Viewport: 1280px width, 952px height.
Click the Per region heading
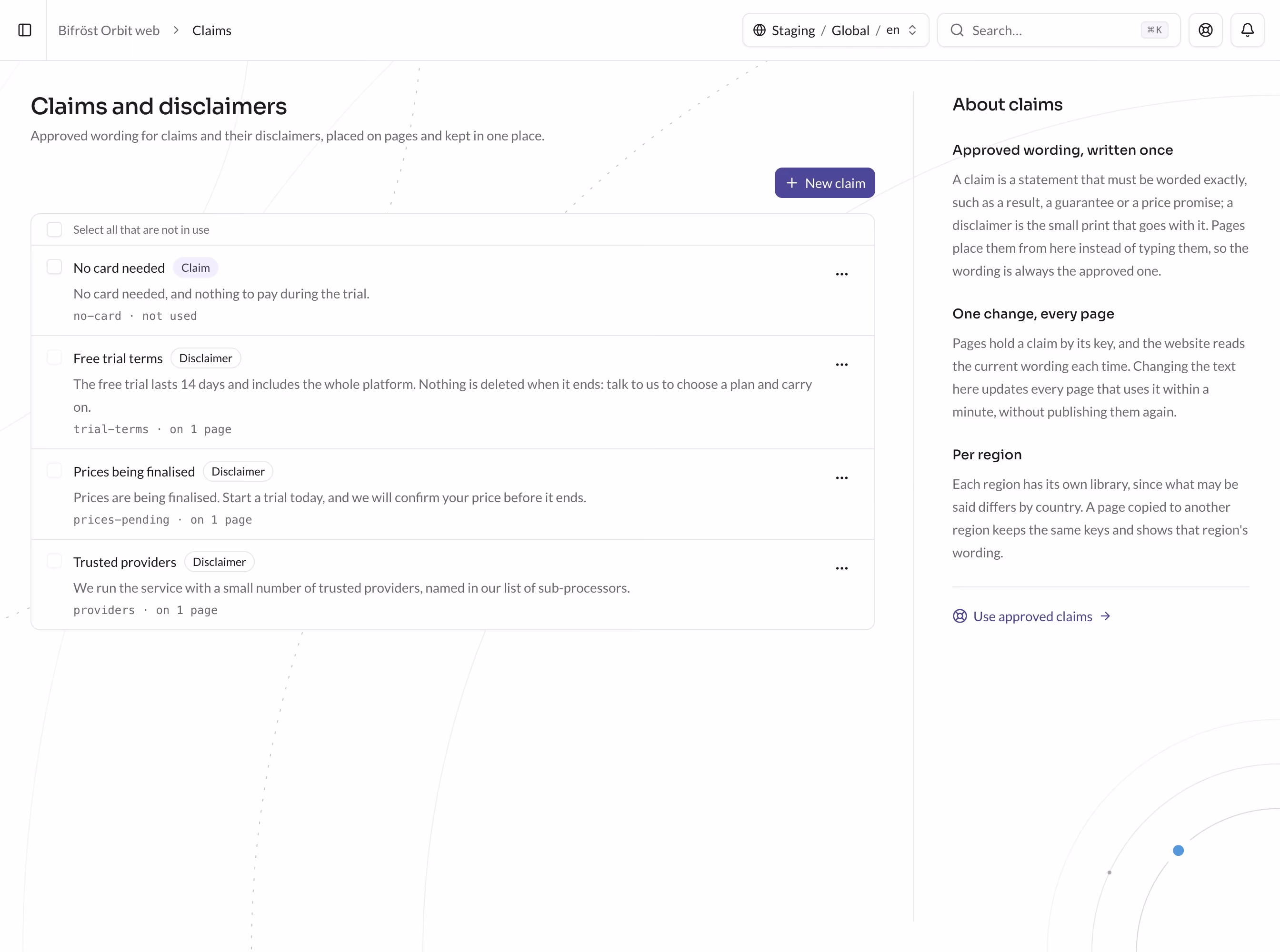tap(987, 454)
